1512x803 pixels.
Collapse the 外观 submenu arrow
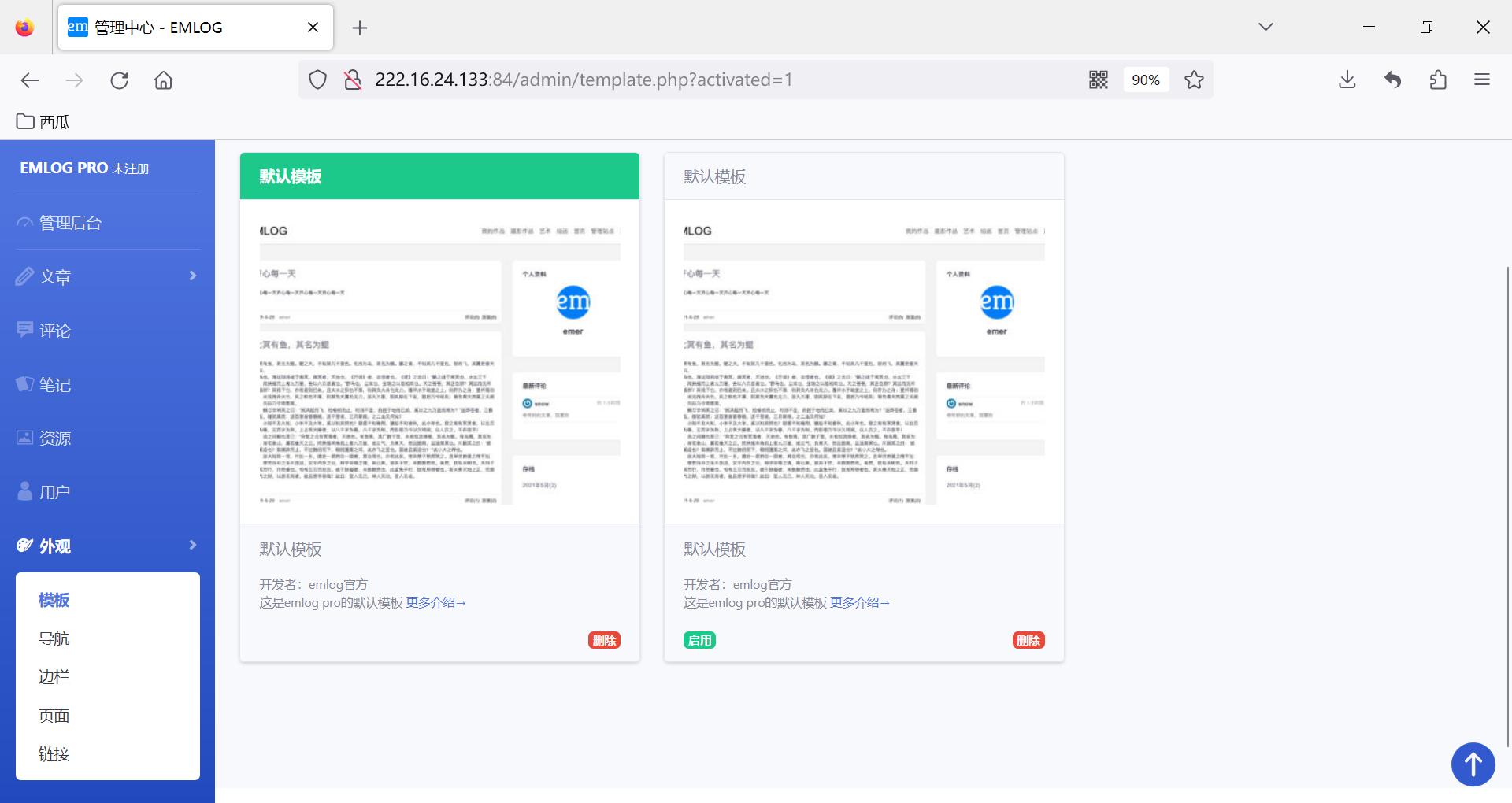click(193, 545)
